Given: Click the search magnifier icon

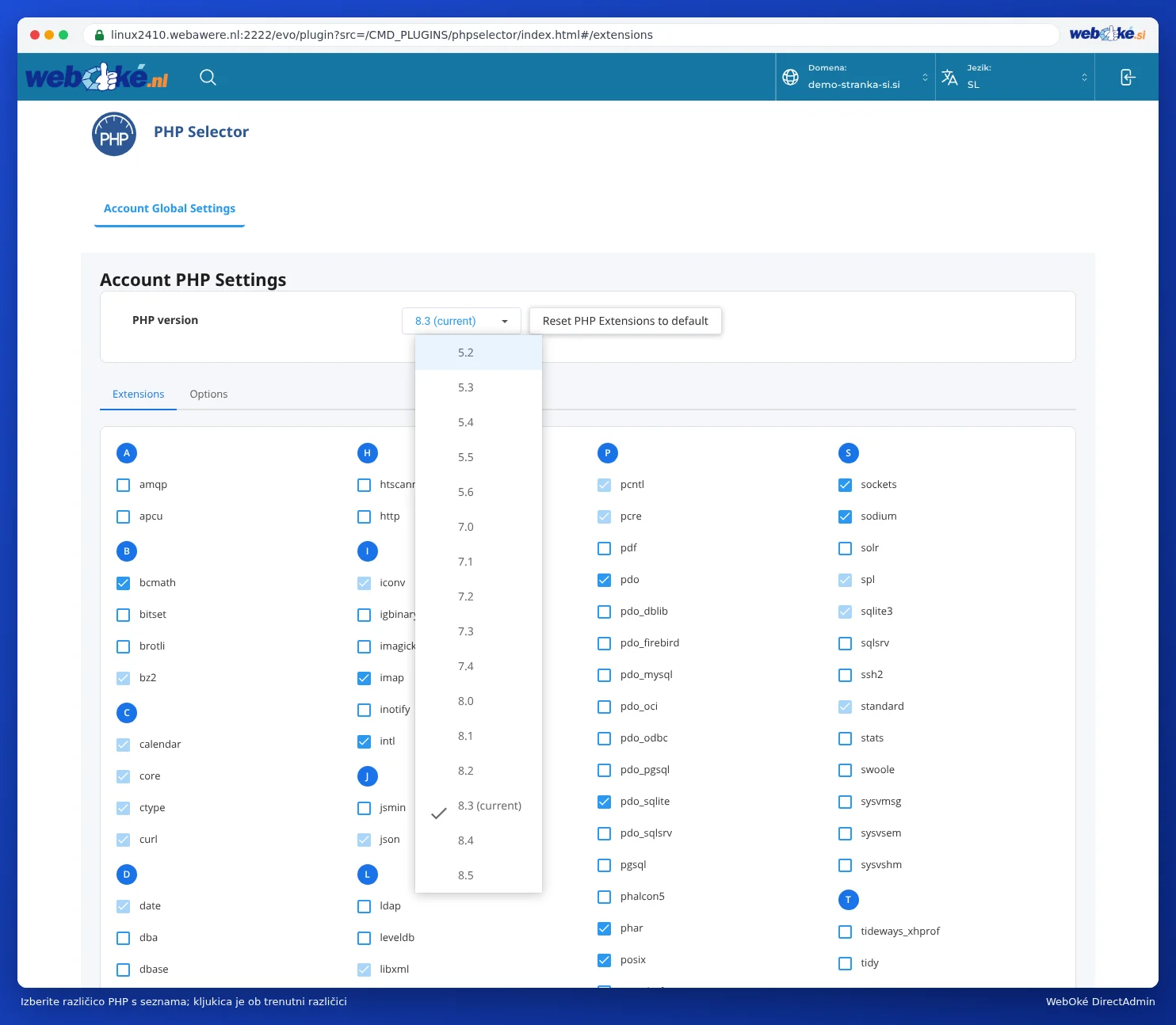Looking at the screenshot, I should click(x=208, y=77).
